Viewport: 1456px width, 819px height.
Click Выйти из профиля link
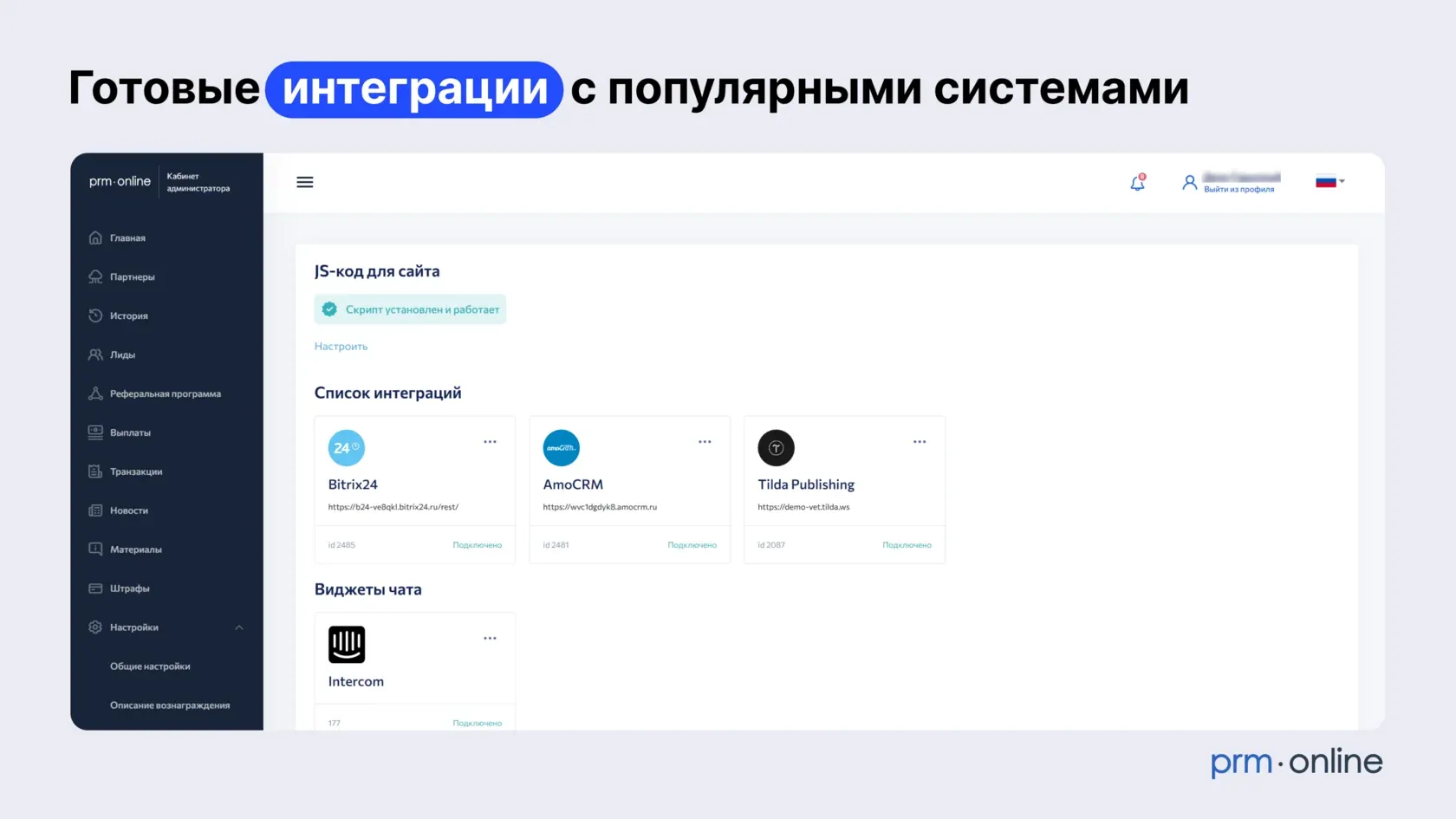[1238, 190]
